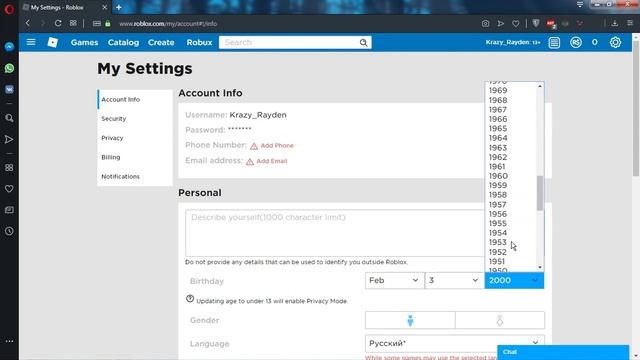Image resolution: width=640 pixels, height=360 pixels.
Task: Open Security settings tab
Action: [x=135, y=119]
